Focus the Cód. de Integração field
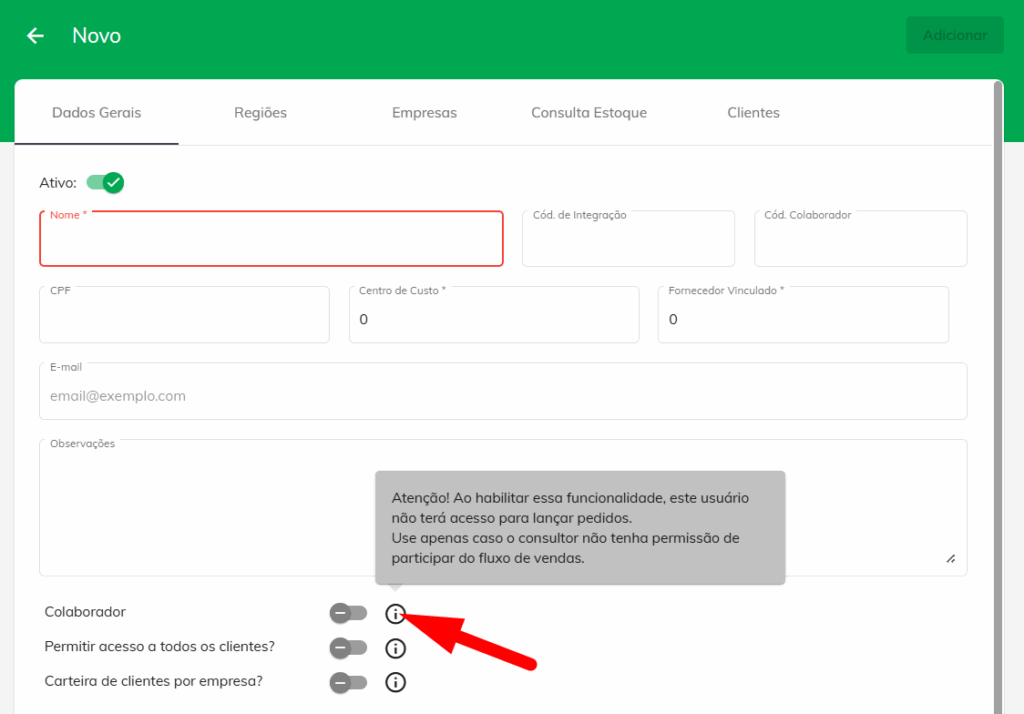Viewport: 1024px width, 714px height. click(x=628, y=243)
